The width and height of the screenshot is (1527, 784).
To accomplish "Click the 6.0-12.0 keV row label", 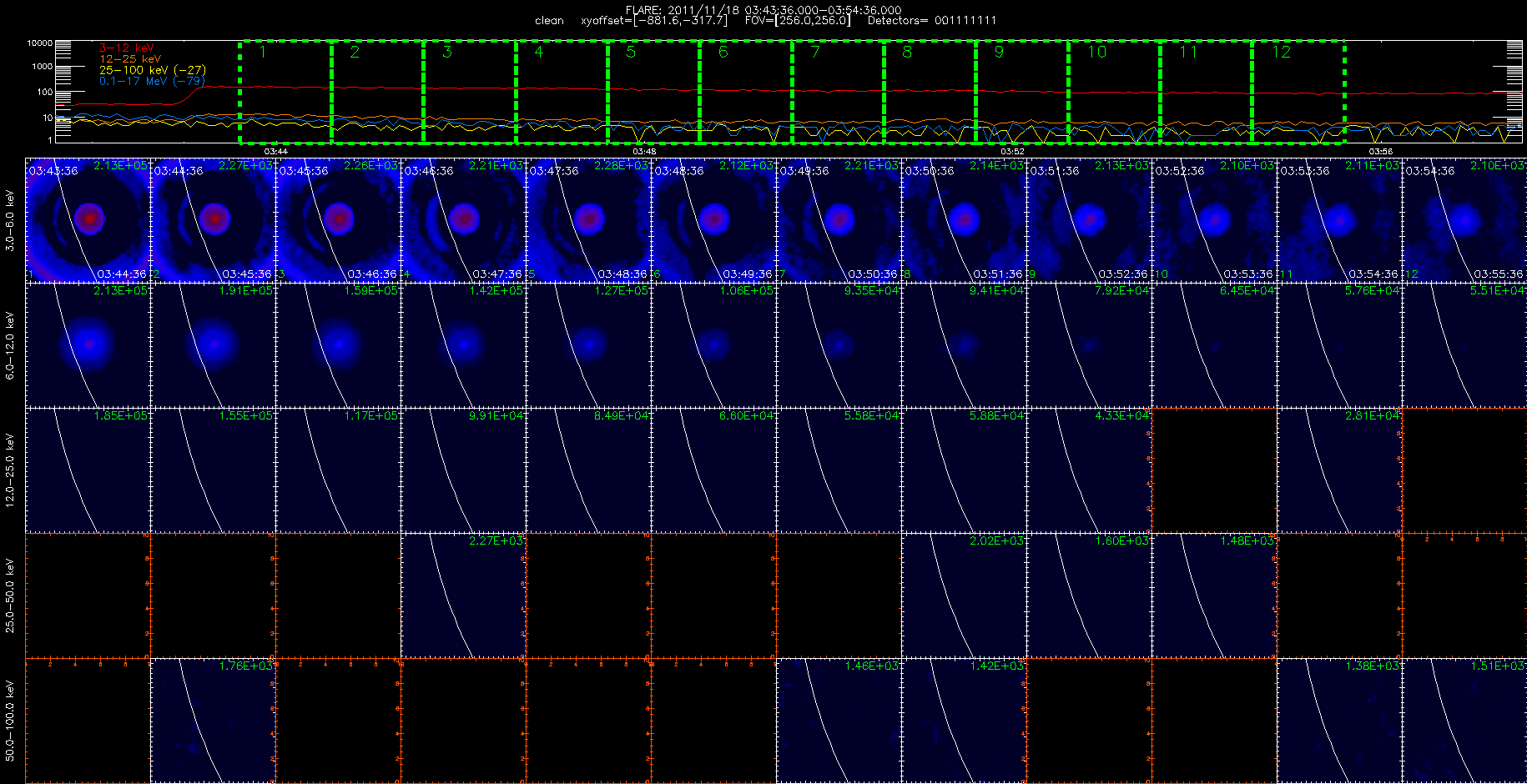I will 10,345.
